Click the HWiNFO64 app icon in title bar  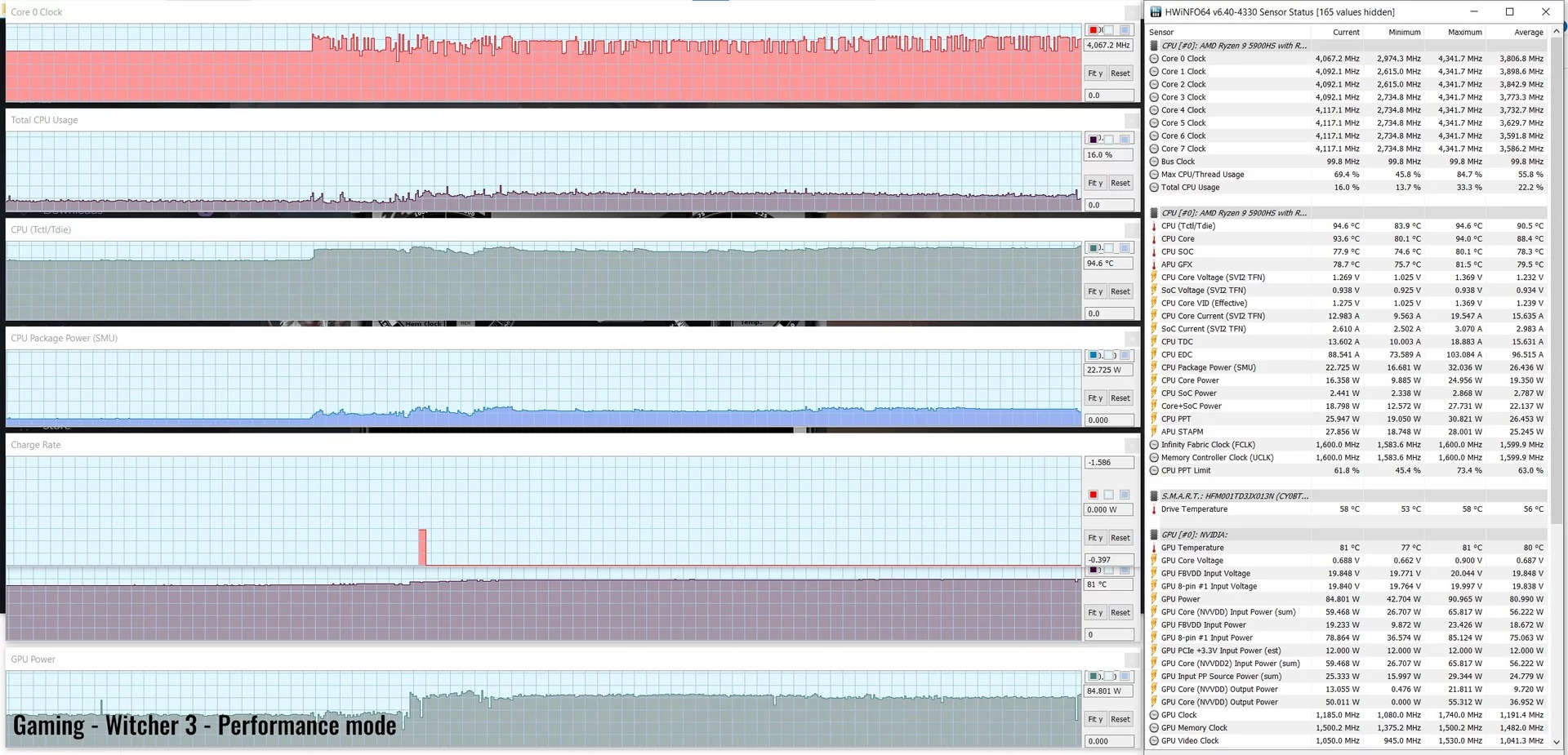point(1156,12)
